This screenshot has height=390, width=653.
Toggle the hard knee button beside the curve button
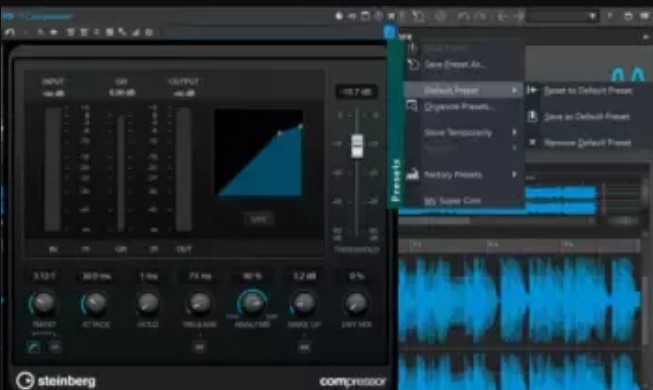[55, 347]
